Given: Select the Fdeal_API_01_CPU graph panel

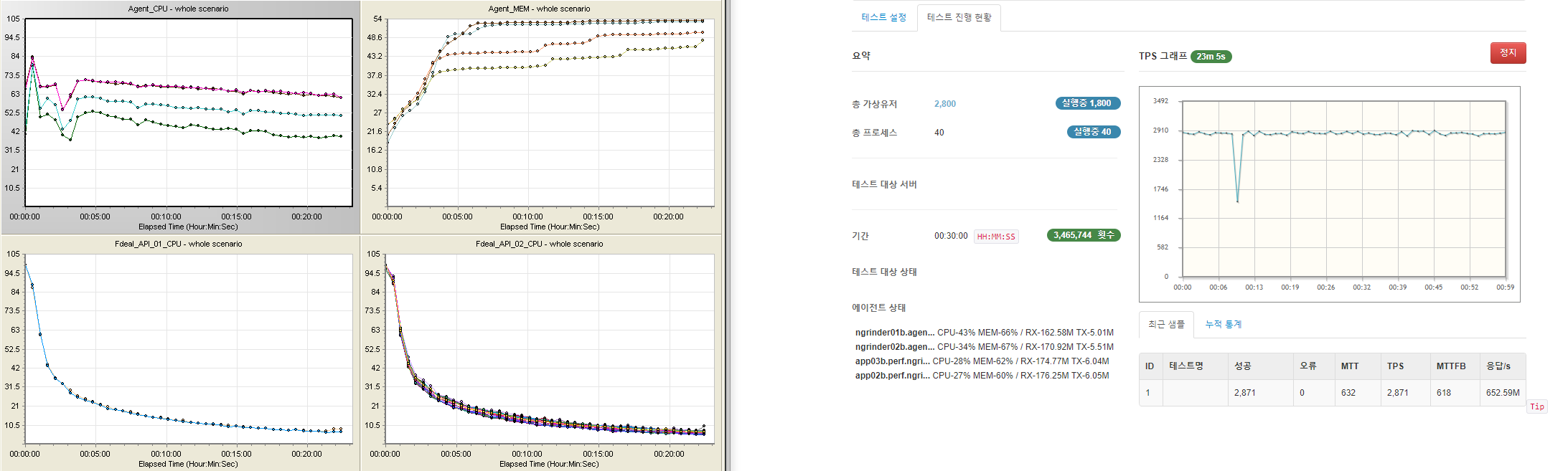Looking at the screenshot, I should (188, 348).
